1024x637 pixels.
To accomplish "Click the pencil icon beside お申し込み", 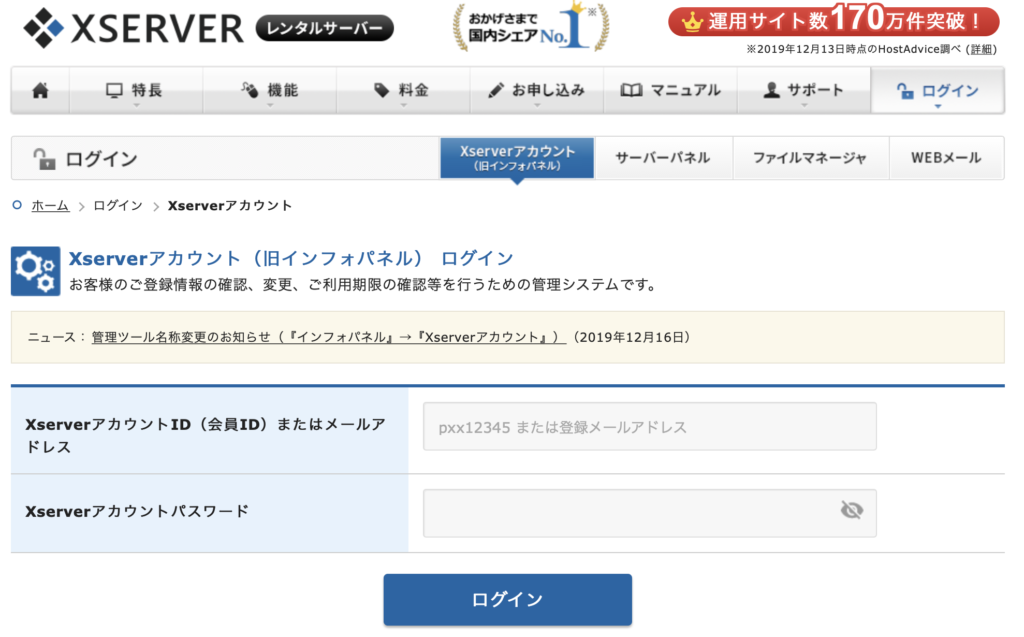I will (x=496, y=90).
